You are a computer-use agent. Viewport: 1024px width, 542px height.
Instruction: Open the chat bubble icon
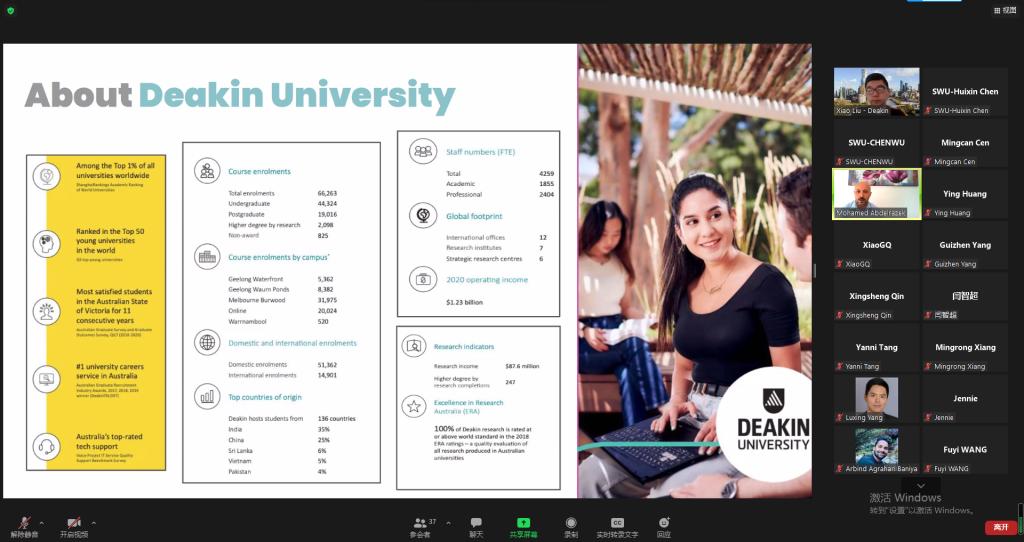pyautogui.click(x=476, y=523)
